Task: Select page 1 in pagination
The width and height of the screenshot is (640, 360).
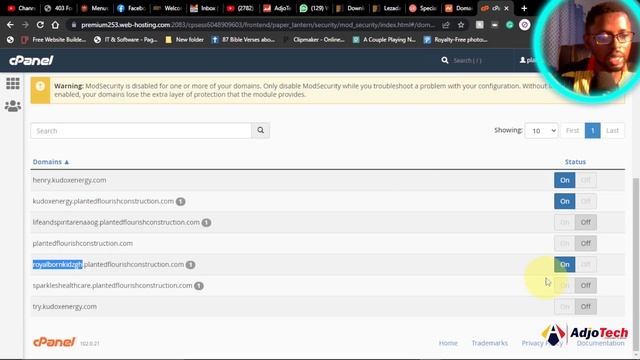Action: tap(593, 131)
